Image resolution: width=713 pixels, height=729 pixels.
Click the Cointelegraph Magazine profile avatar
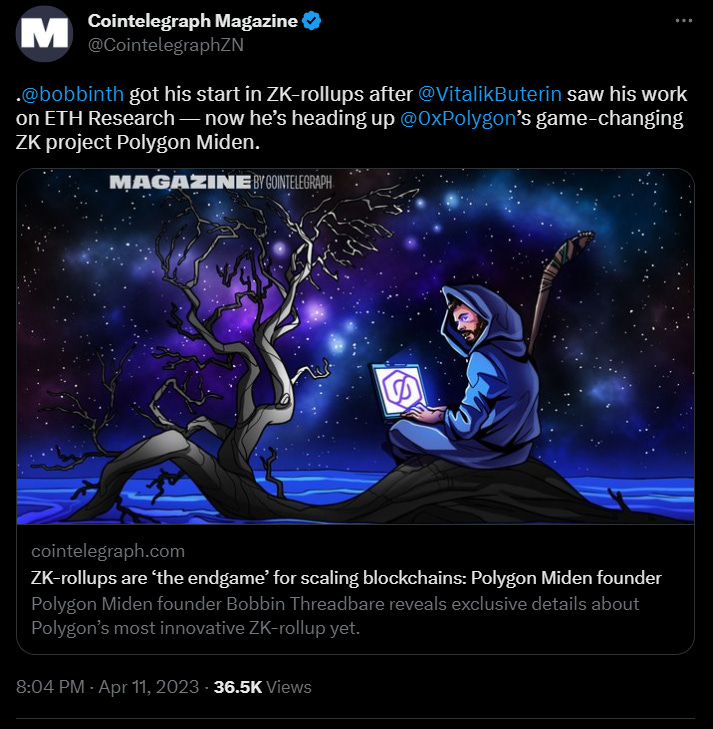pyautogui.click(x=44, y=33)
